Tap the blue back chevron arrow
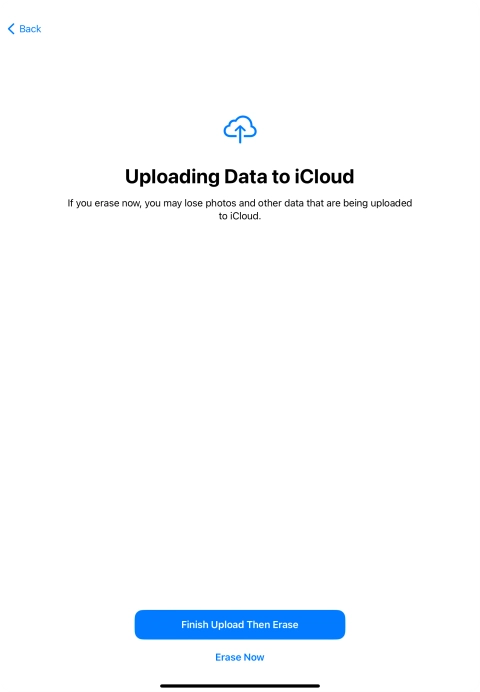The width and height of the screenshot is (480, 692). pyautogui.click(x=11, y=29)
